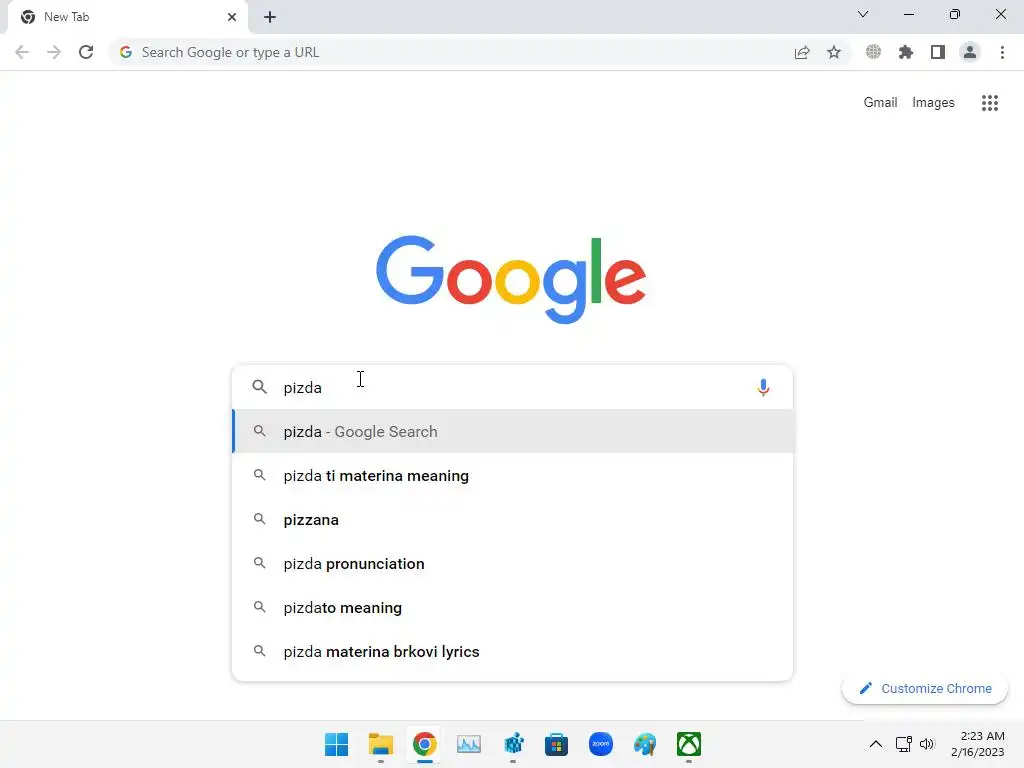Click the volume speaker icon in tray
Viewport: 1024px width, 768px height.
click(927, 744)
